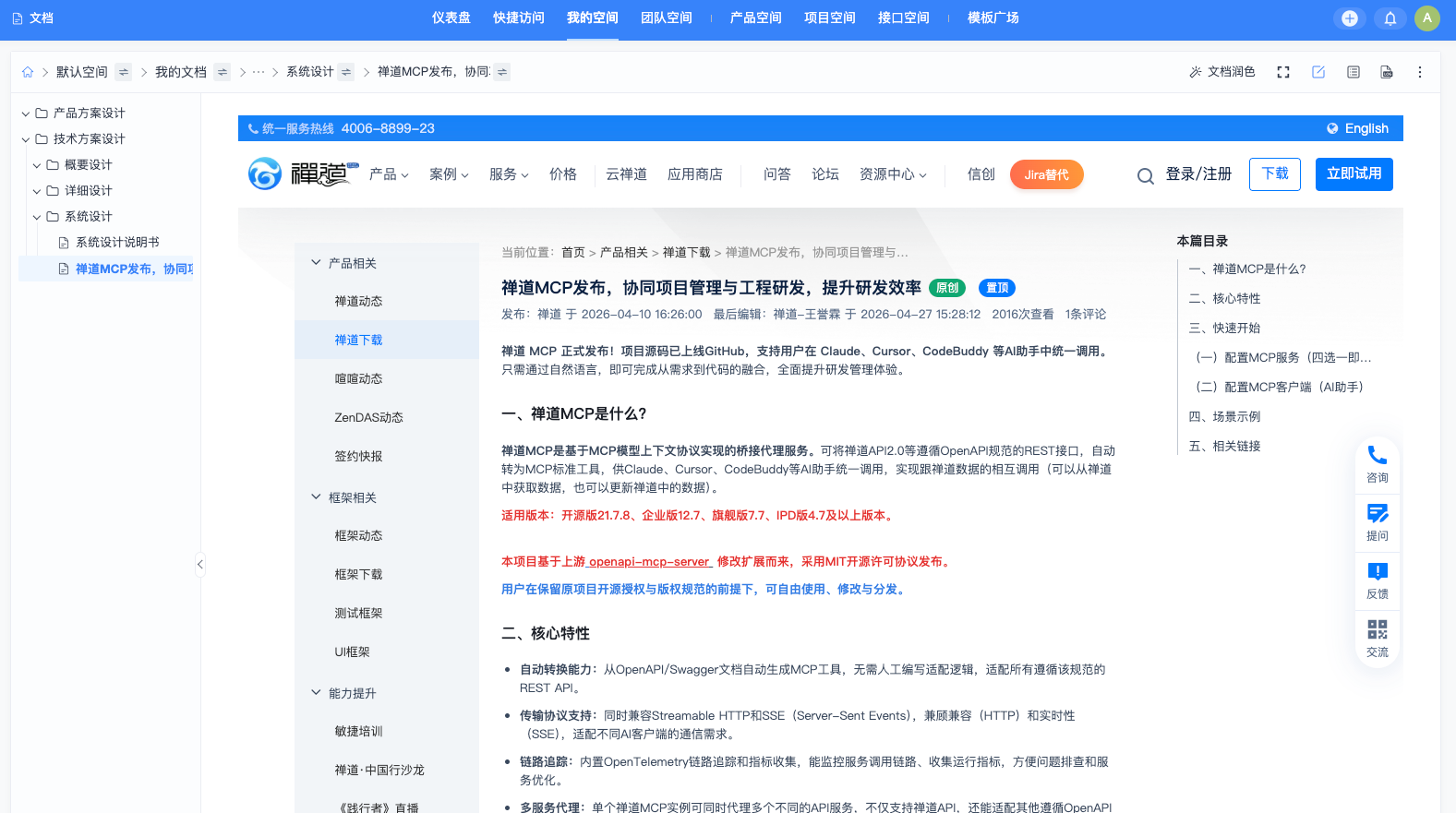Toggle fullscreen view of the document
Viewport: 1456px width, 813px height.
pyautogui.click(x=1283, y=72)
